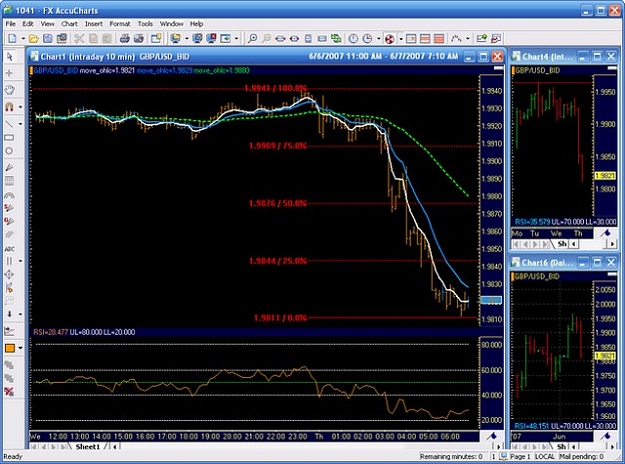625x464 pixels.
Task: Print with the printer icon
Action: pos(125,39)
